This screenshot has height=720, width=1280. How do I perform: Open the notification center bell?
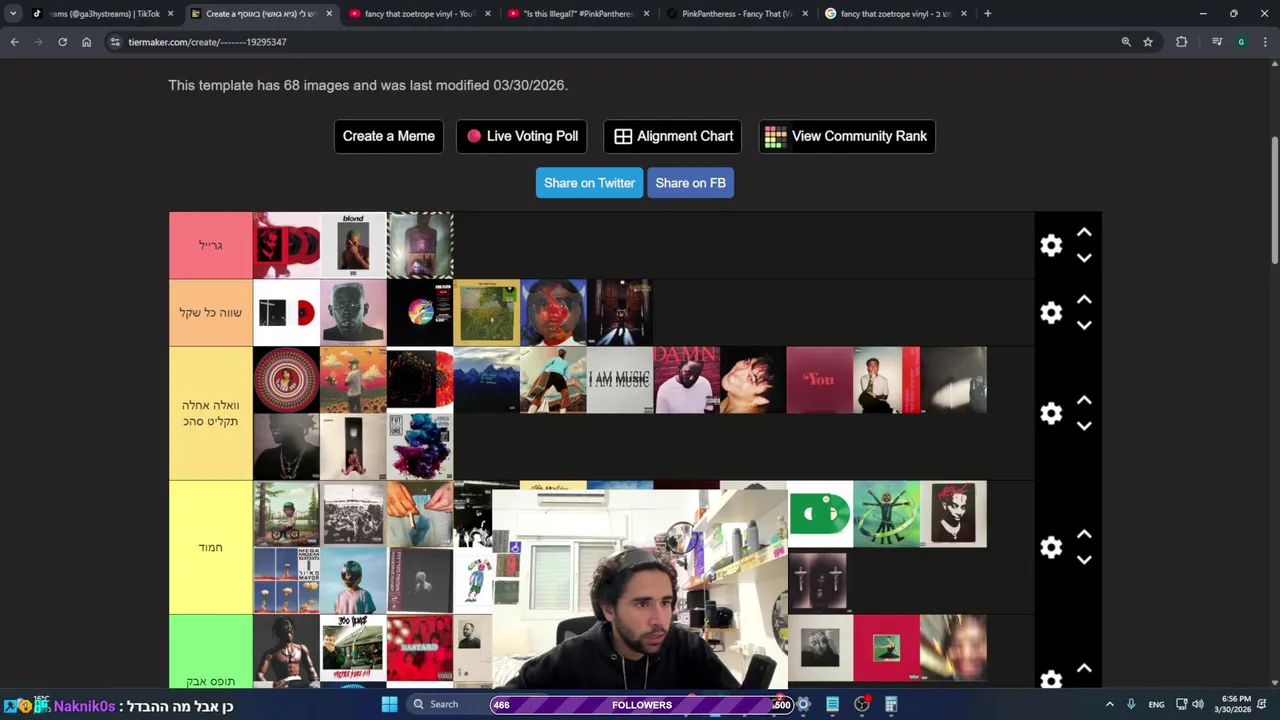coord(1263,705)
